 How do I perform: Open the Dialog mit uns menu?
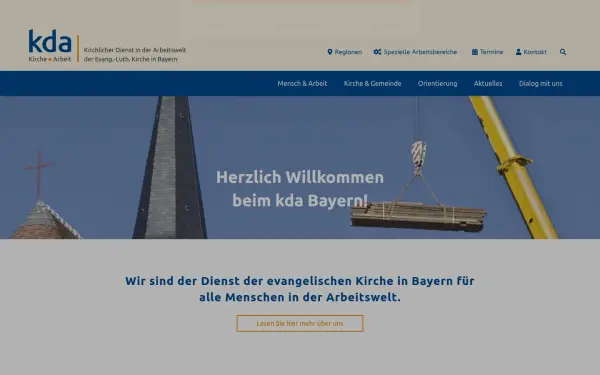pyautogui.click(x=541, y=83)
